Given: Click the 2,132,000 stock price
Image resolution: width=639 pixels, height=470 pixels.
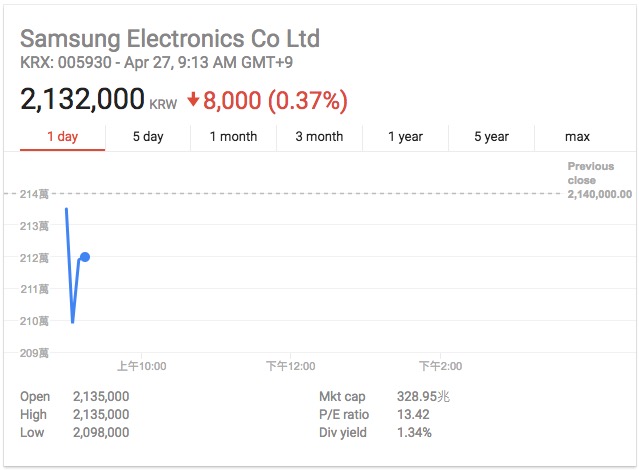Looking at the screenshot, I should pyautogui.click(x=82, y=99).
